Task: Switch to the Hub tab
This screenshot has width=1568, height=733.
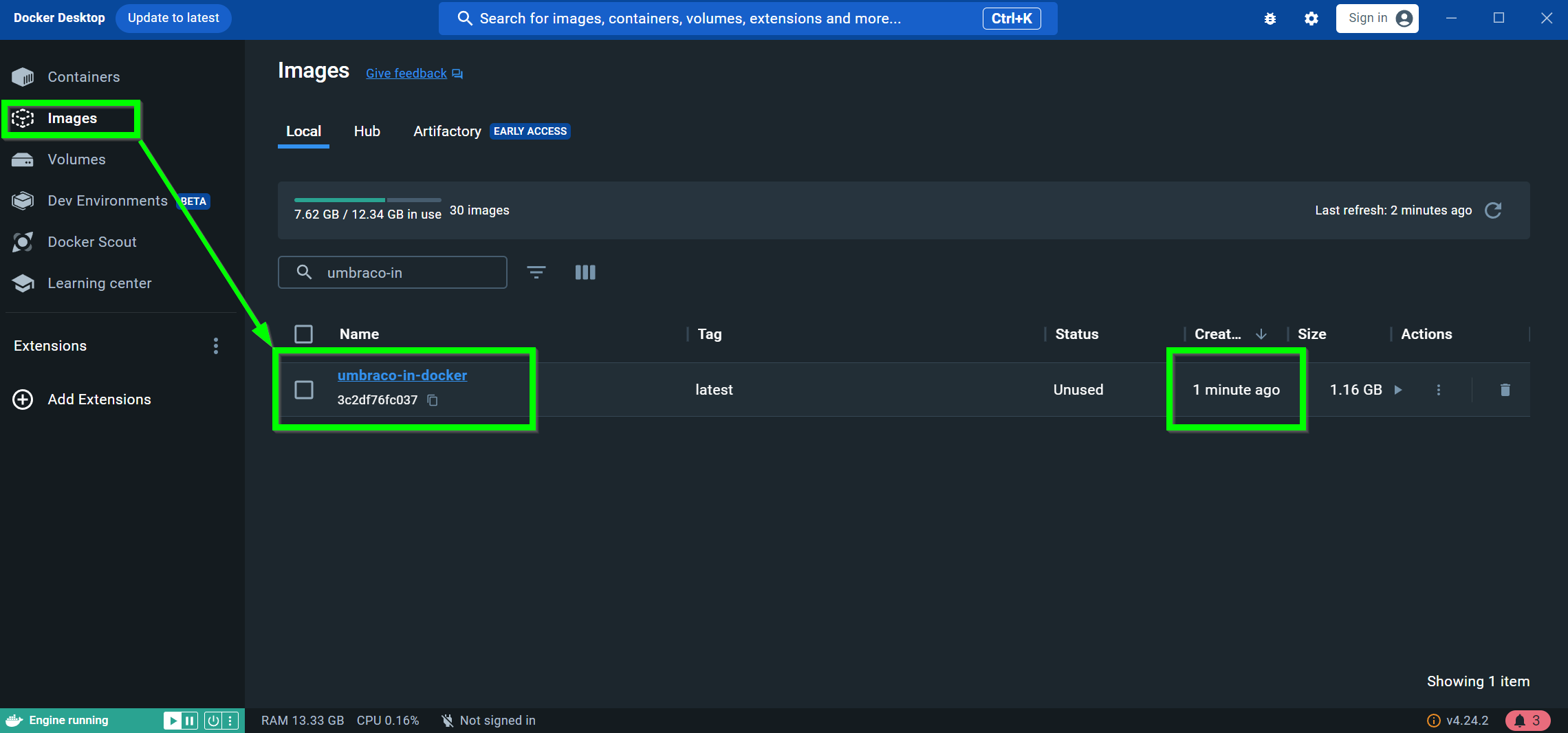Action: click(x=367, y=131)
